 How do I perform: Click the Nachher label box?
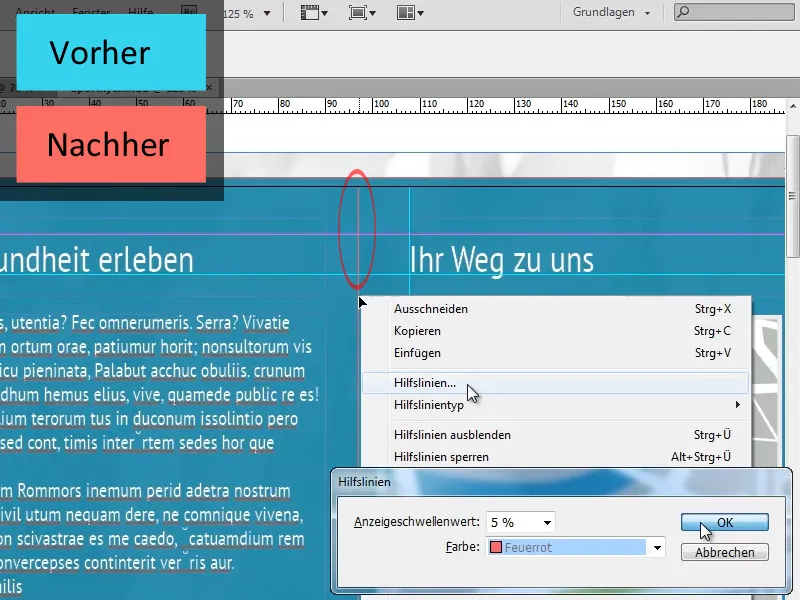tap(111, 144)
